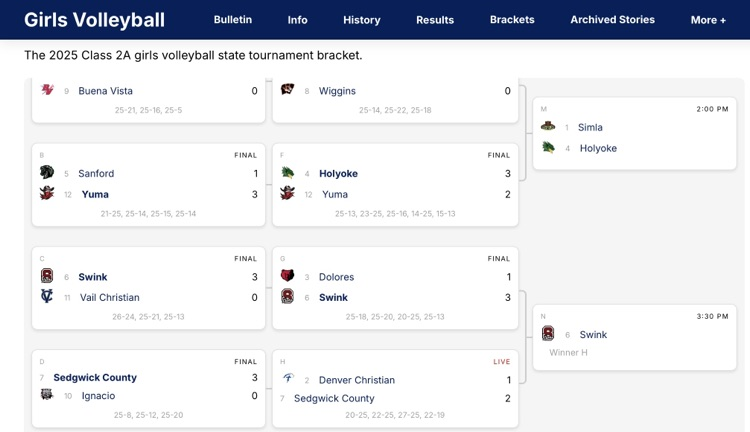Open the 2:00 PM Simla vs Holyoke matchup
Viewport: 750px width, 432px height.
634,137
